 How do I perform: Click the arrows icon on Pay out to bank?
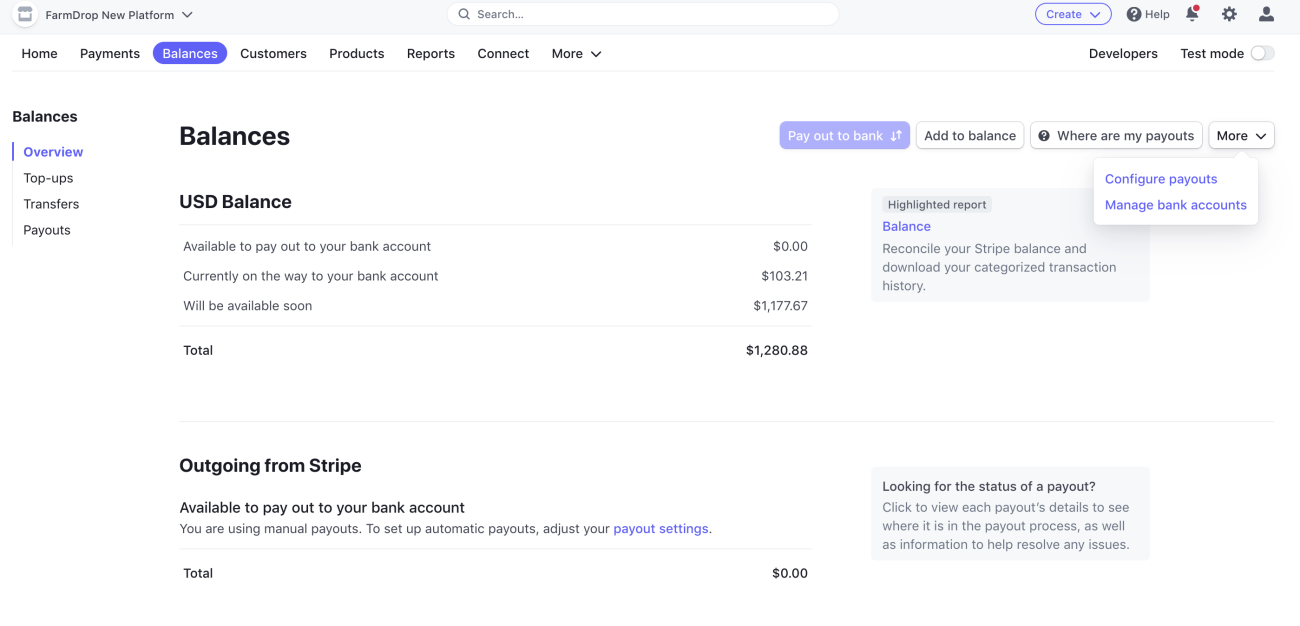896,136
